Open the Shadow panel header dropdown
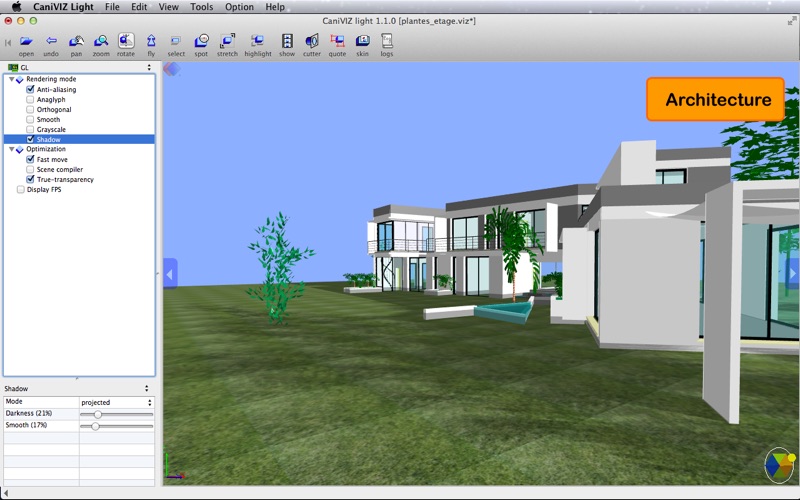The image size is (800, 500). pos(146,388)
